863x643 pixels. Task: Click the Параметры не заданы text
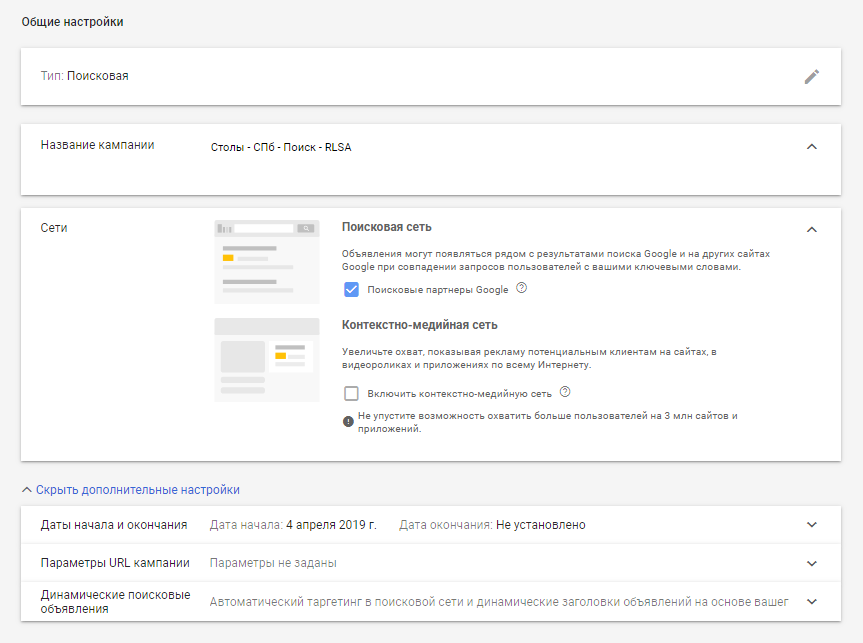273,563
